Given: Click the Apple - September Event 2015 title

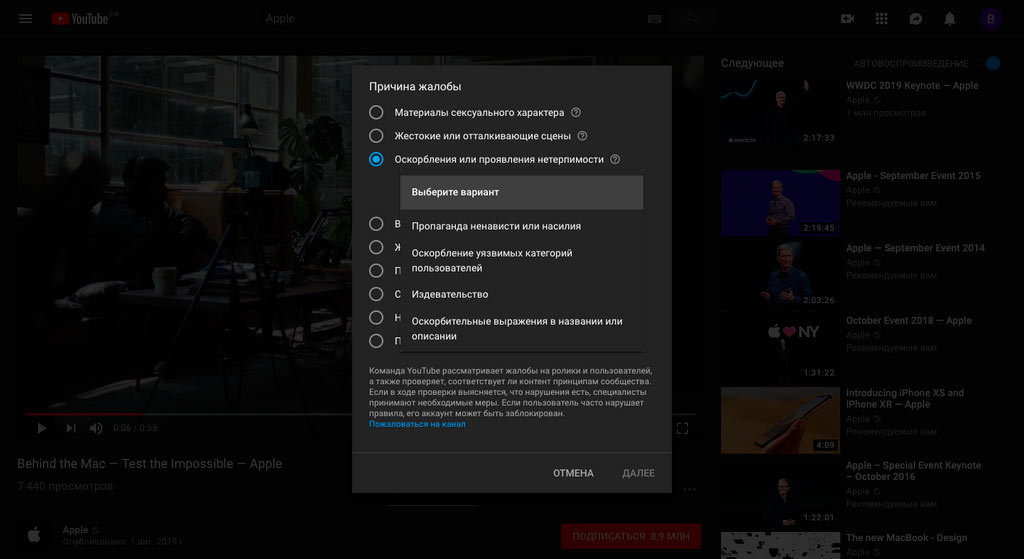Looking at the screenshot, I should coord(913,176).
